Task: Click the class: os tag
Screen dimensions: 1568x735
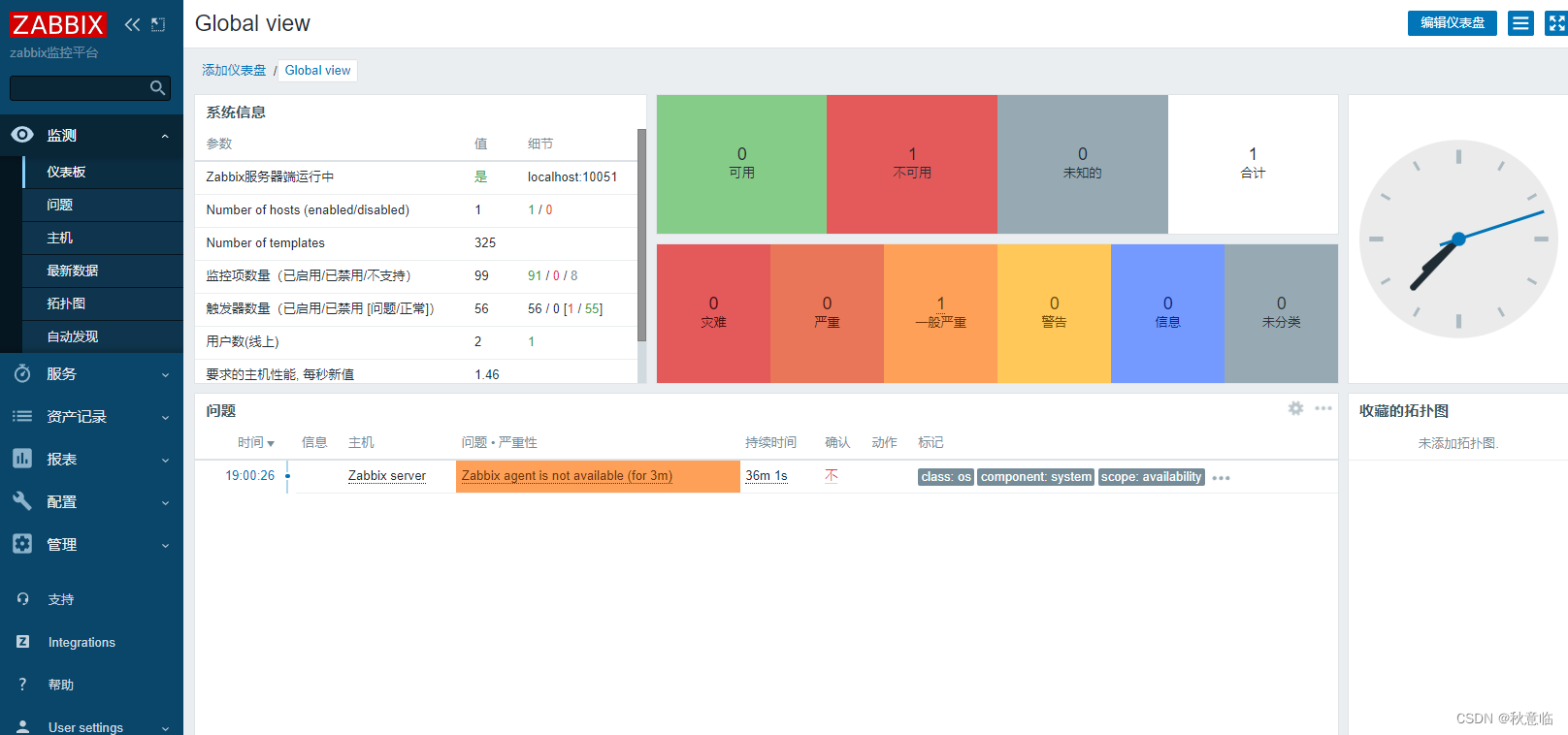Action: [946, 477]
